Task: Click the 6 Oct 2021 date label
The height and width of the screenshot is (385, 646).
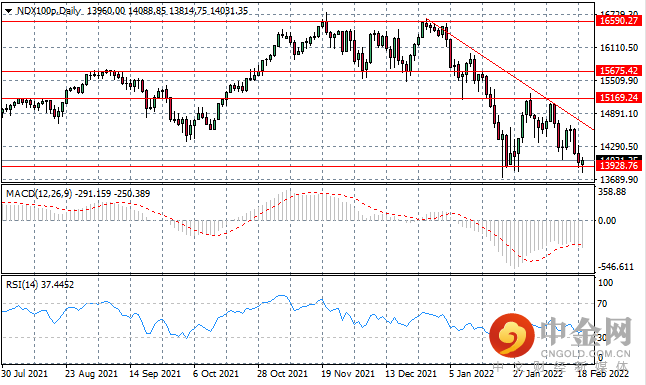Action: [x=216, y=373]
